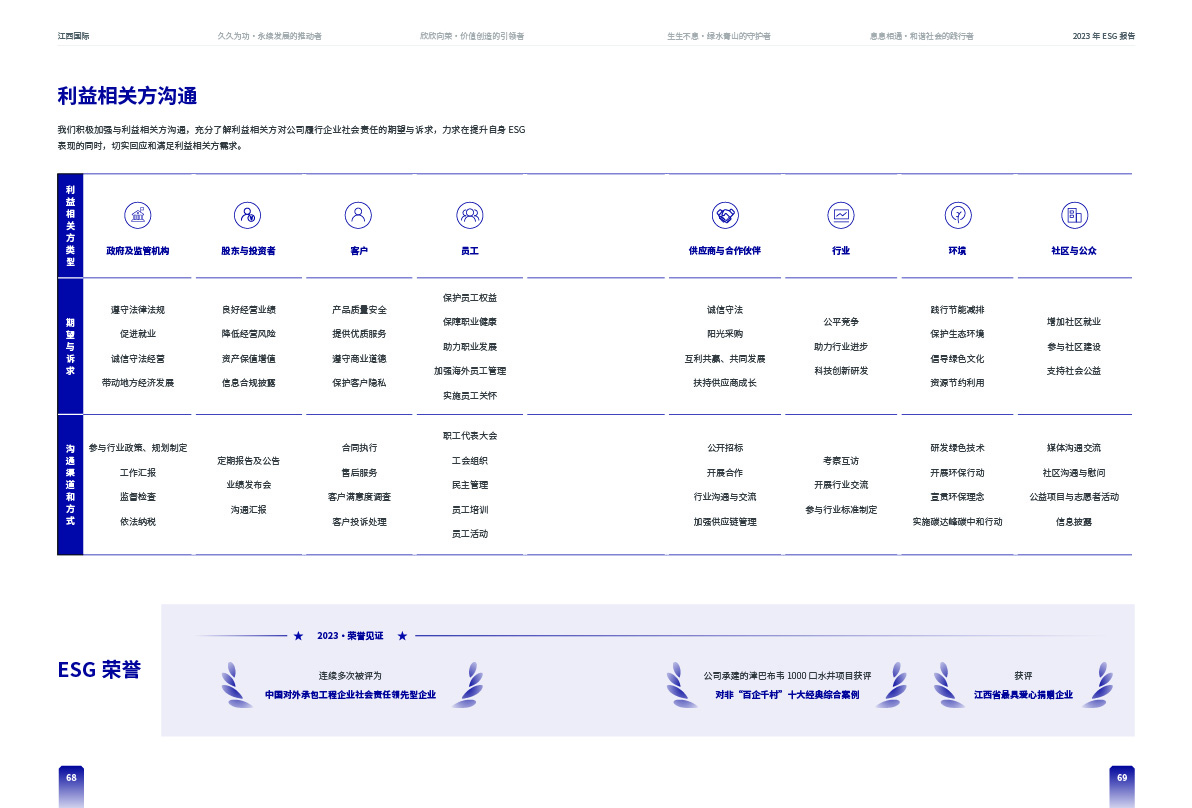Select the 客户 customer icon
Image resolution: width=1192 pixels, height=808 pixels.
tap(358, 215)
